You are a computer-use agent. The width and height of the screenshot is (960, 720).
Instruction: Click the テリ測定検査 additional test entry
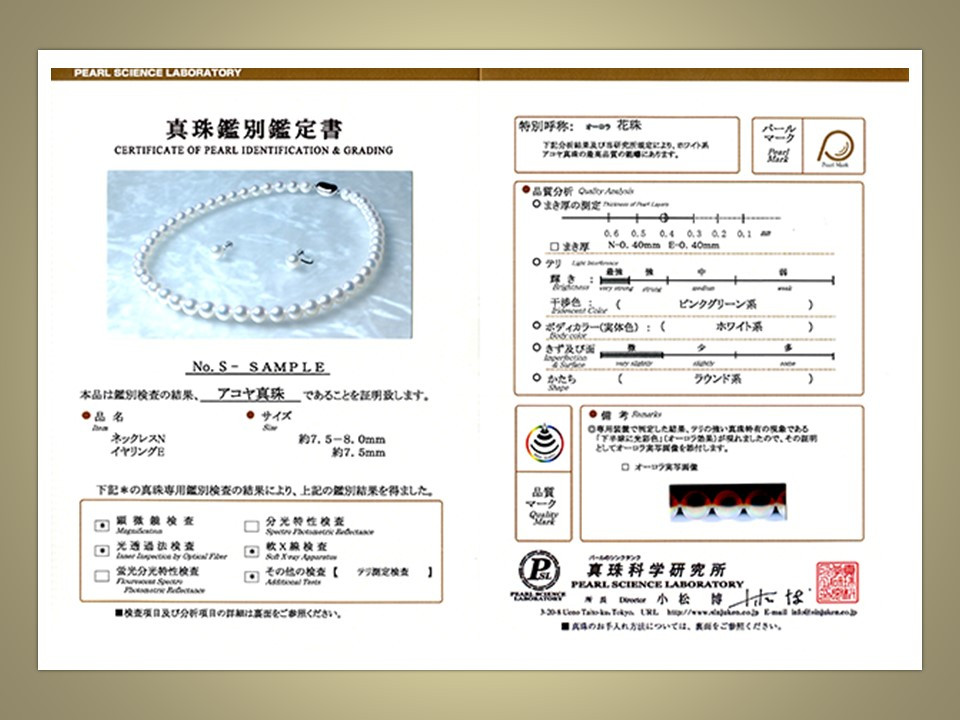point(383,572)
